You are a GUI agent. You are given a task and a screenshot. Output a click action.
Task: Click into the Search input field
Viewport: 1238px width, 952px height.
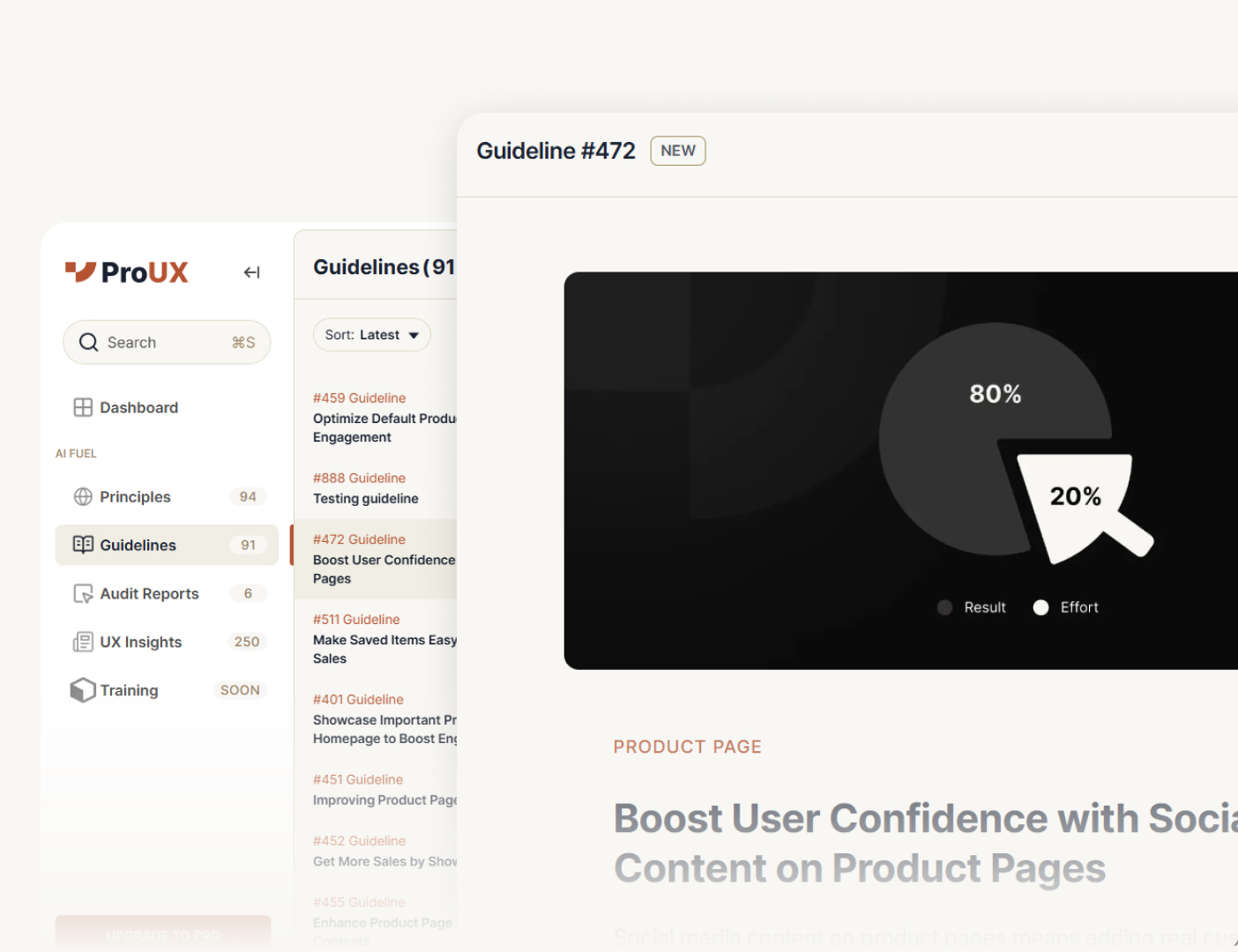click(x=163, y=342)
